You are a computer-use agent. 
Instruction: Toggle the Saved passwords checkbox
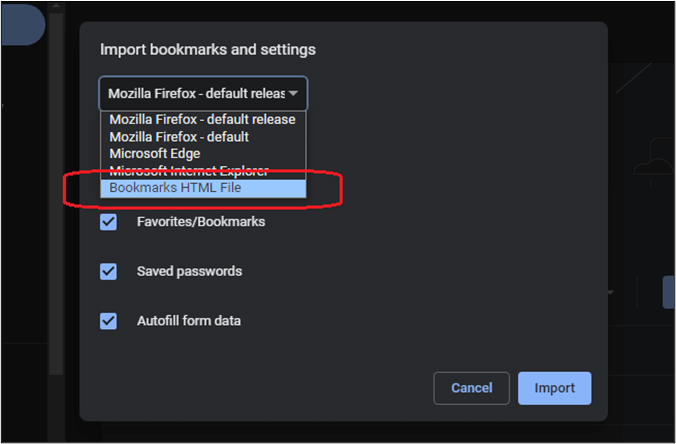(109, 271)
